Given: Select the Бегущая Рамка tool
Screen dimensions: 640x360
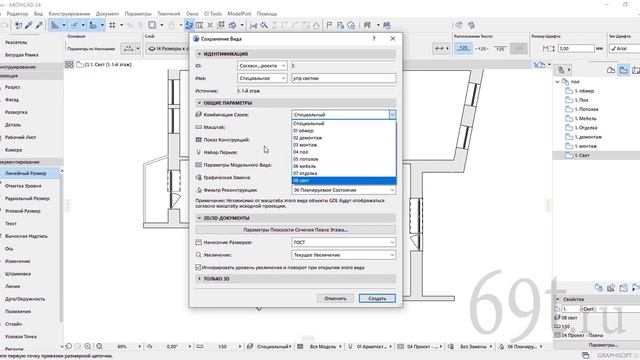Looking at the screenshot, I should pyautogui.click(x=22, y=55).
